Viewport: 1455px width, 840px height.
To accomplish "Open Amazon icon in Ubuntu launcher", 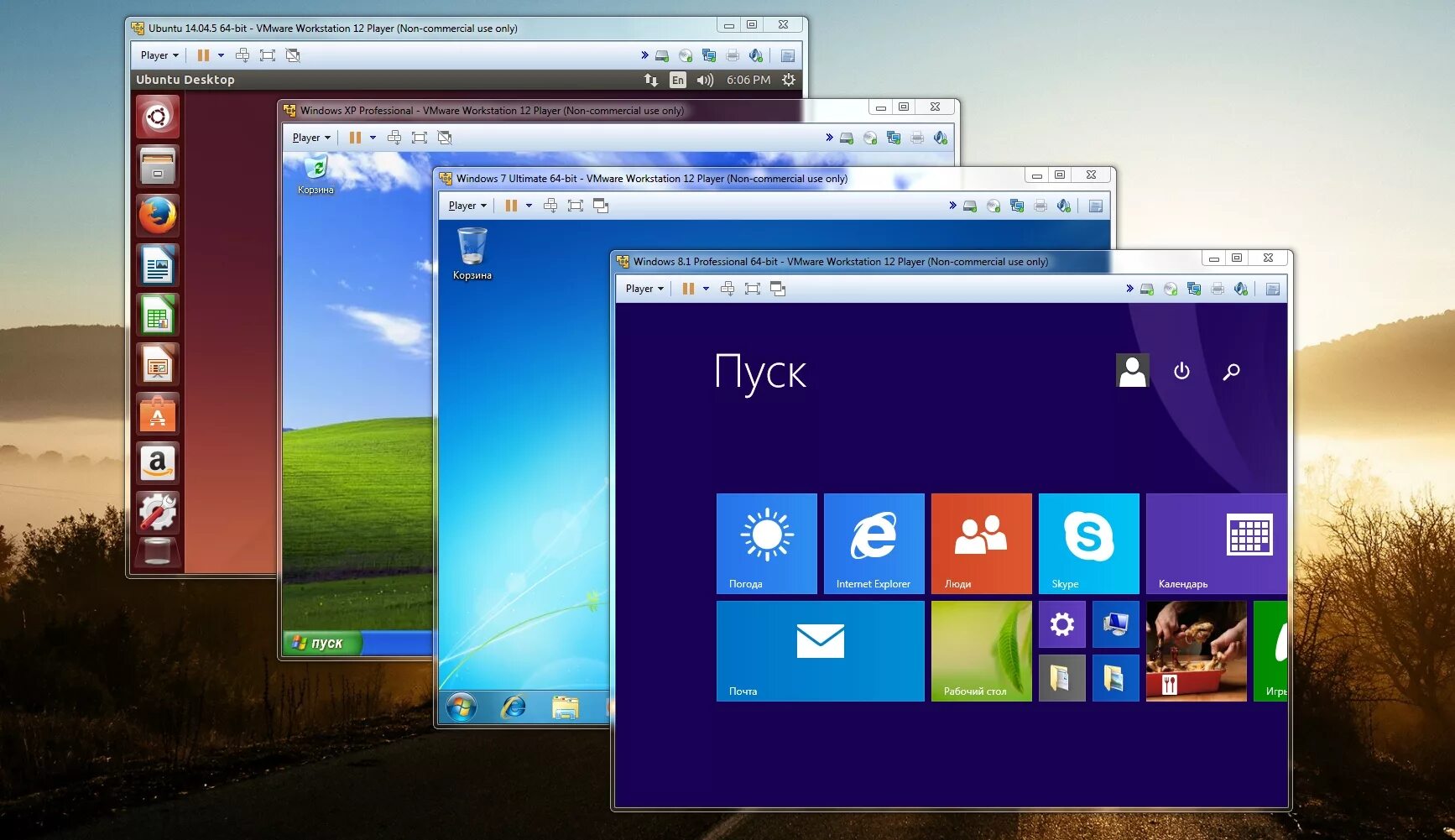I will (x=158, y=463).
